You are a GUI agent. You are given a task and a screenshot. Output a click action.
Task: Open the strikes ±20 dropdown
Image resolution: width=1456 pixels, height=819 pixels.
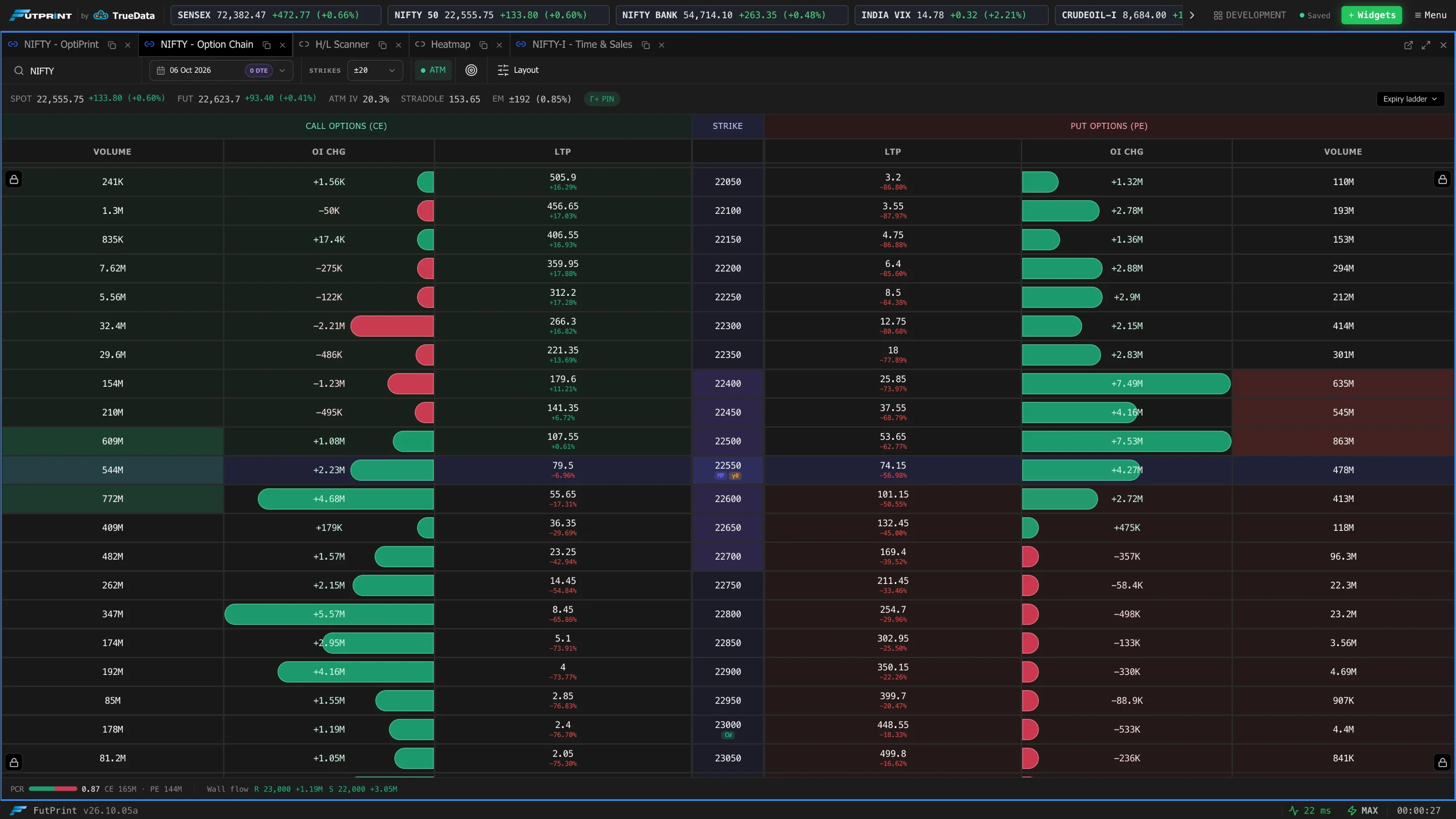click(x=375, y=70)
